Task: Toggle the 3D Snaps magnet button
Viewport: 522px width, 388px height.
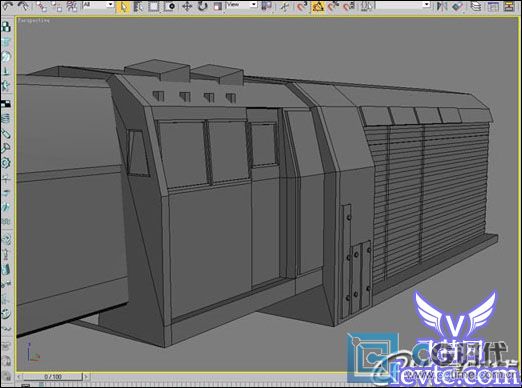Action: coord(302,6)
